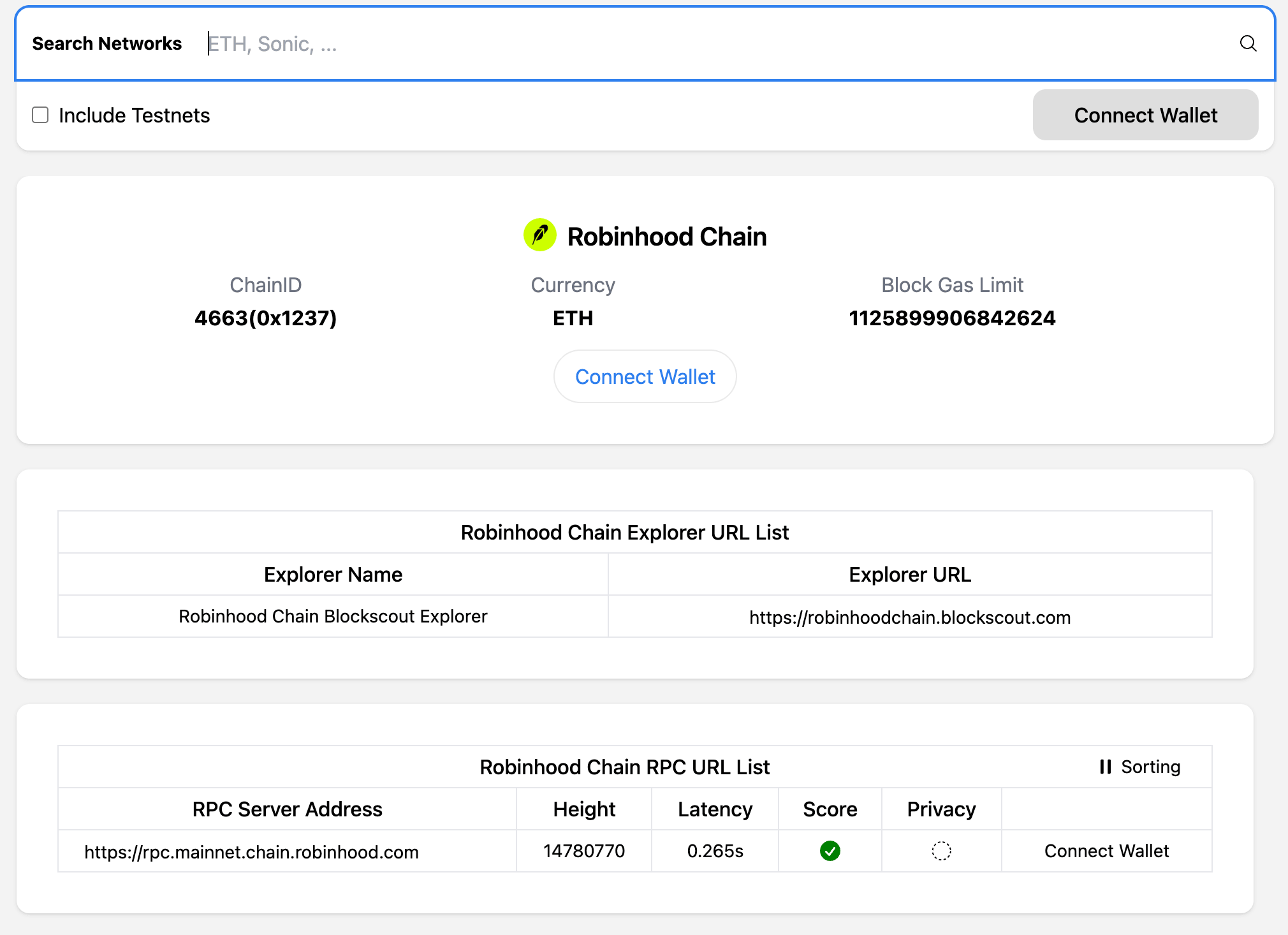Click the Robinhood Chain heading
Screen dimensions: 1288x935
click(666, 237)
